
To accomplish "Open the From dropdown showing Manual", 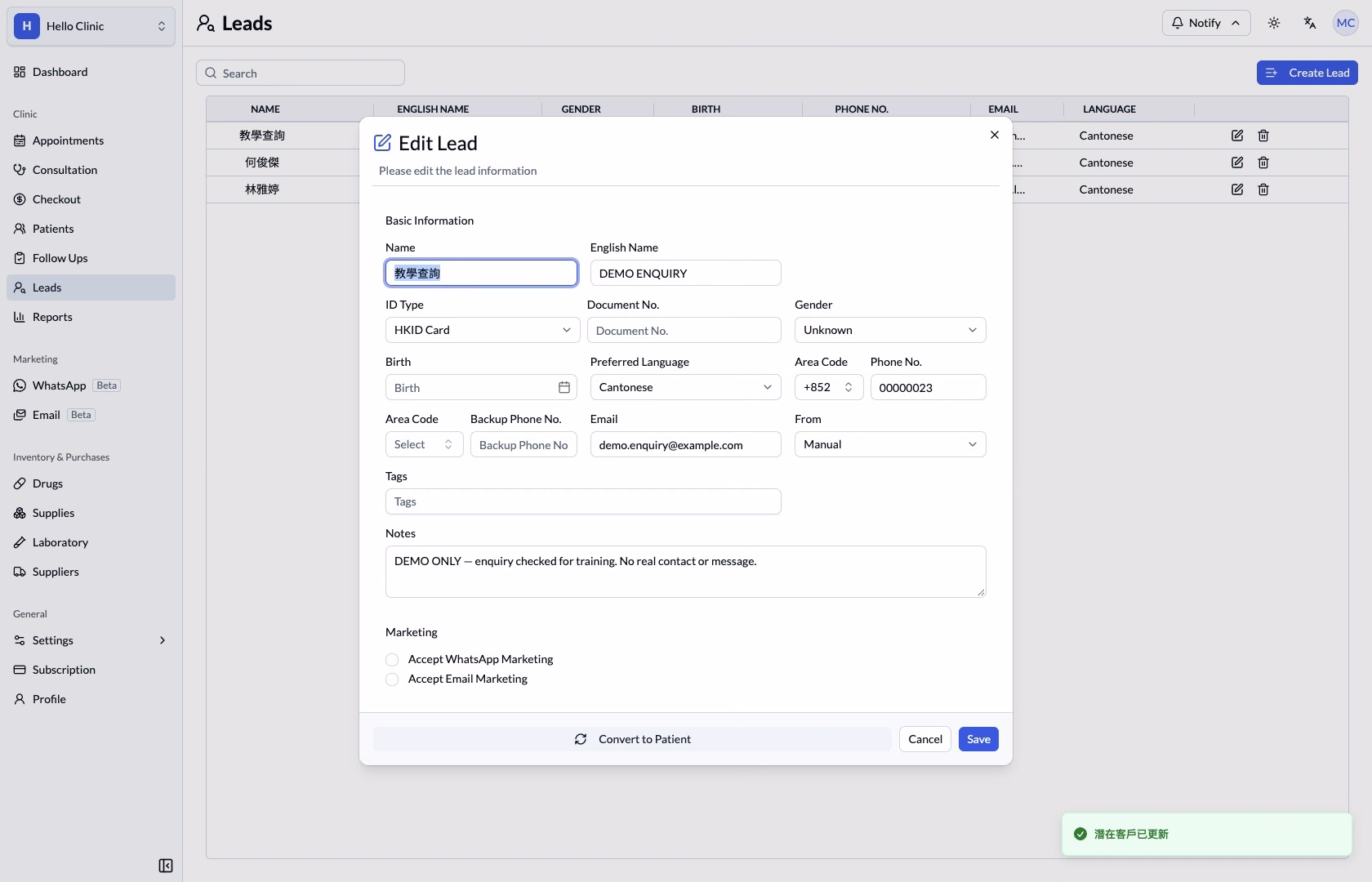I will pyautogui.click(x=890, y=444).
